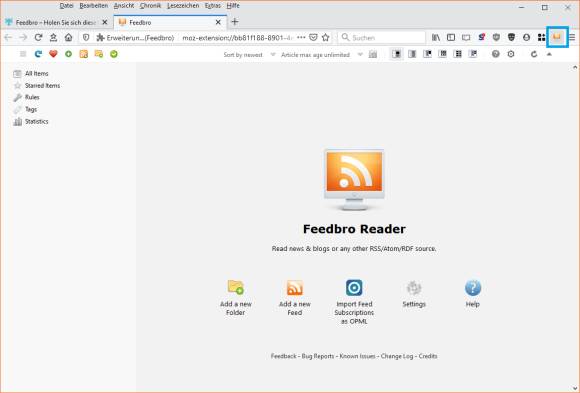Open the Hilfe menu
The width and height of the screenshot is (580, 393).
[x=233, y=6]
